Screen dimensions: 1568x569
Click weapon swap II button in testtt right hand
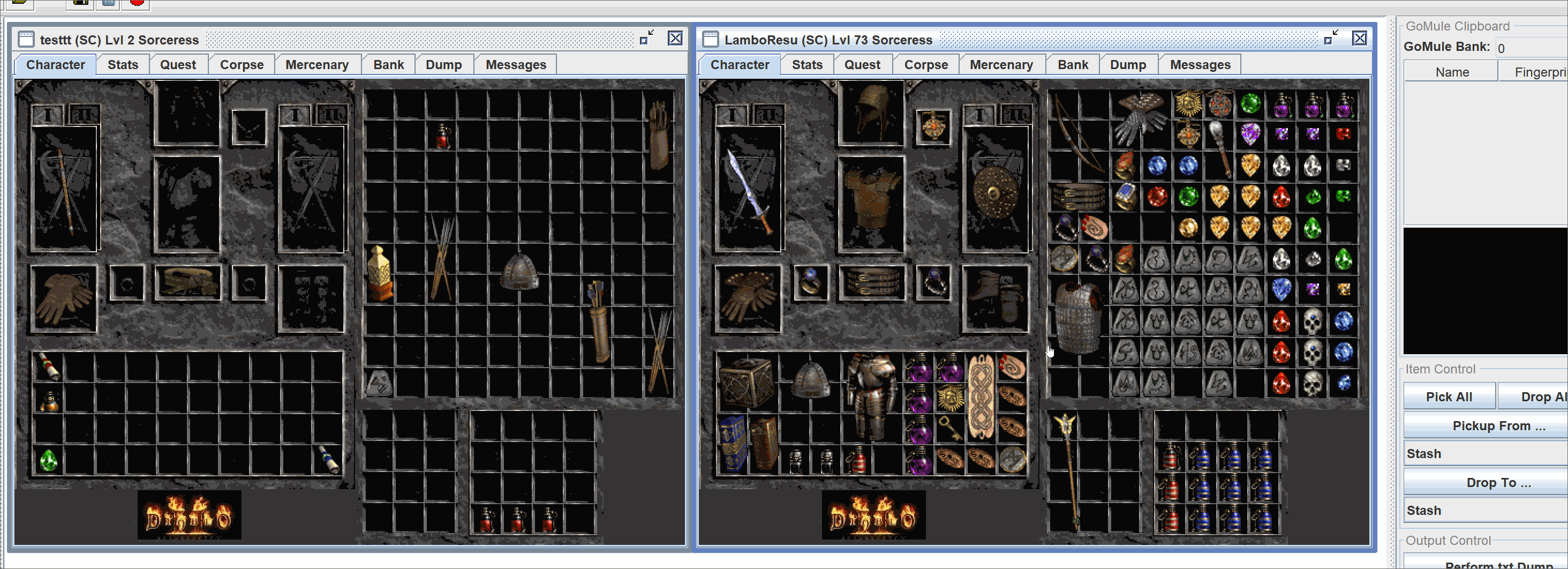331,115
